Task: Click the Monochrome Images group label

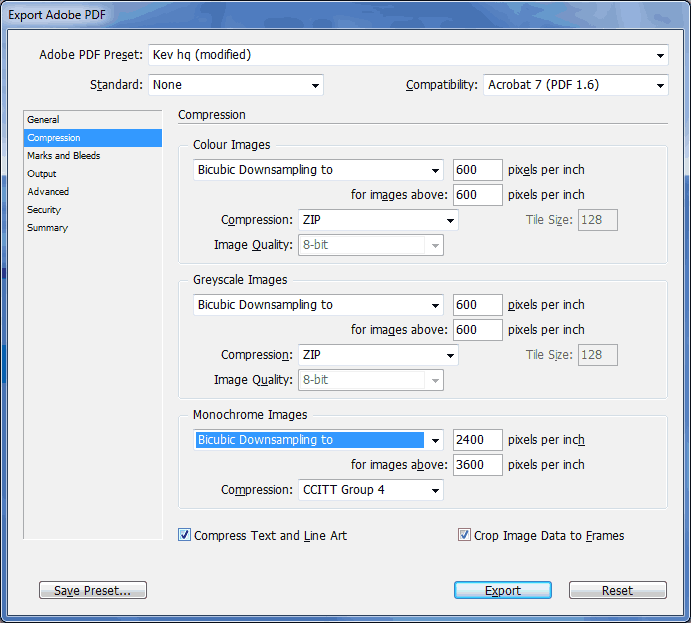Action: tap(250, 415)
